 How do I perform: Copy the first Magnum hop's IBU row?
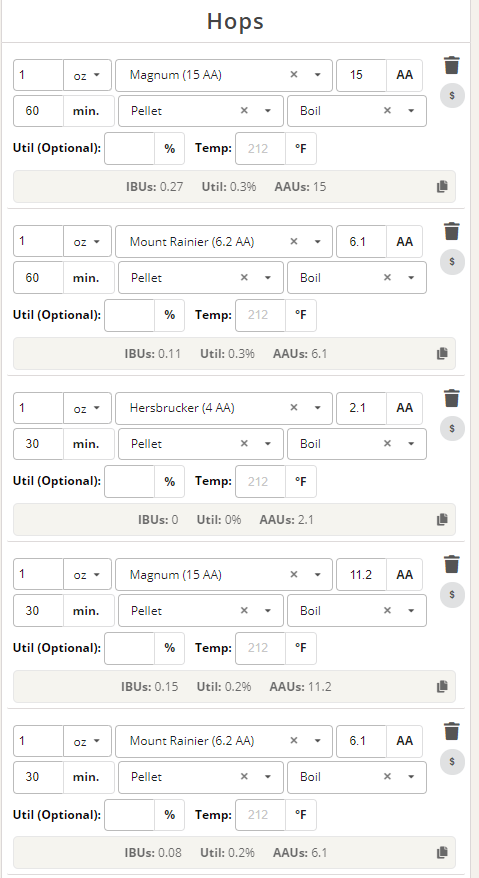tap(442, 186)
